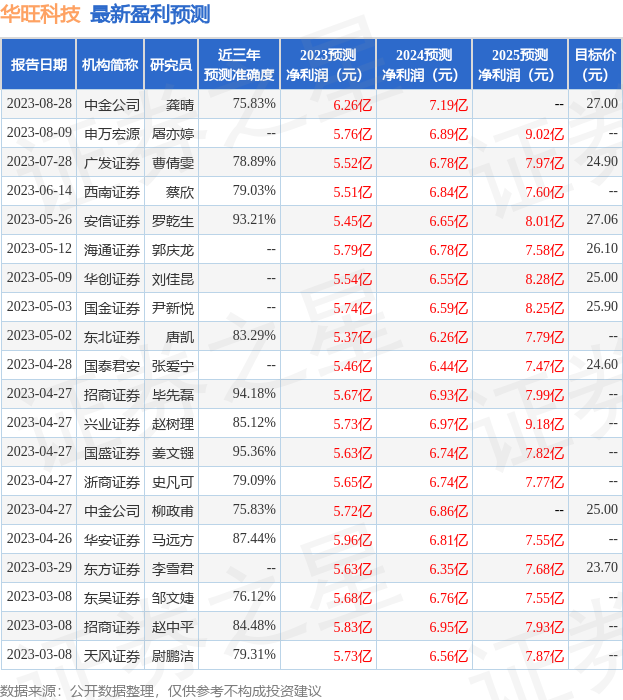Click accuracy value 78.89%
Viewport: 623px width, 700px height.
pyautogui.click(x=254, y=161)
